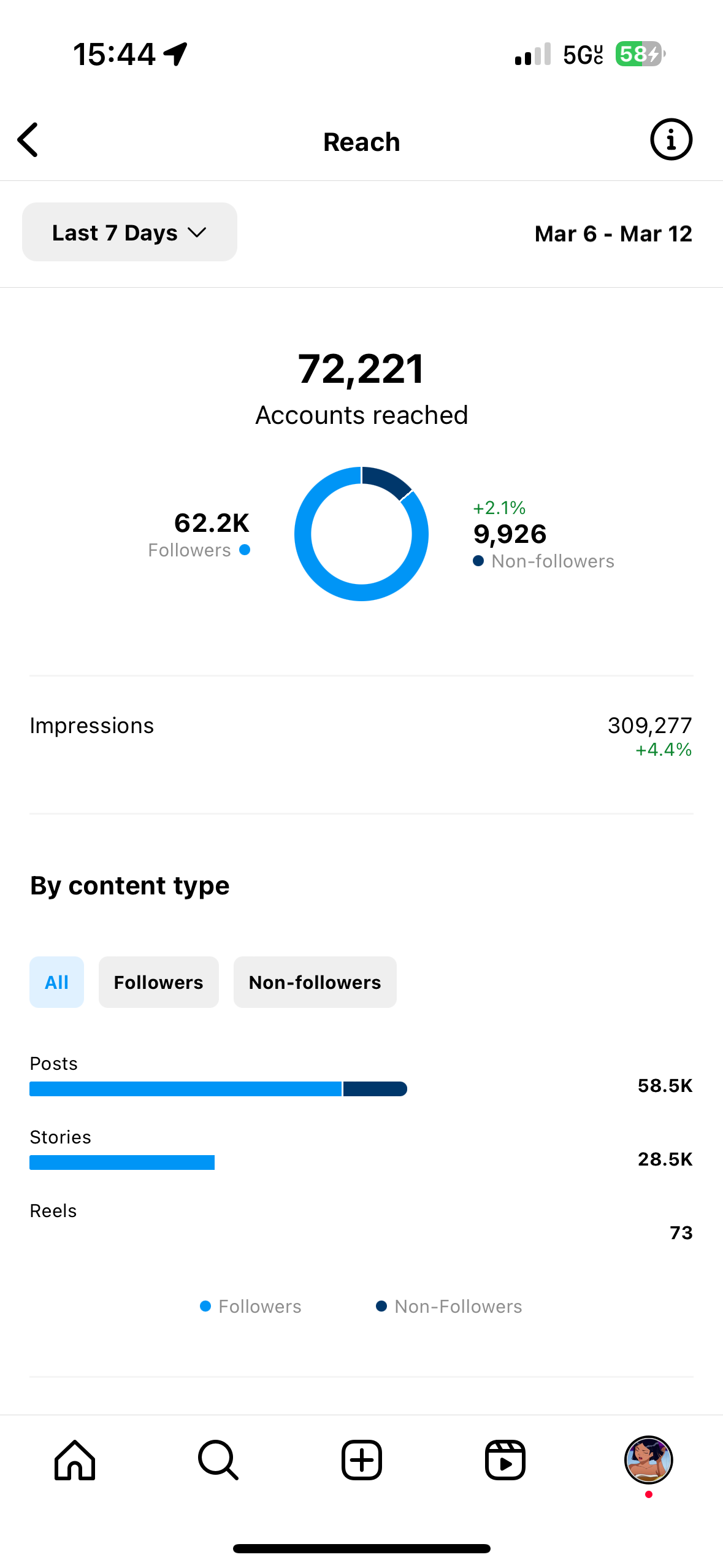Tap the back arrow icon
Viewport: 723px width, 1568px height.
tap(28, 140)
